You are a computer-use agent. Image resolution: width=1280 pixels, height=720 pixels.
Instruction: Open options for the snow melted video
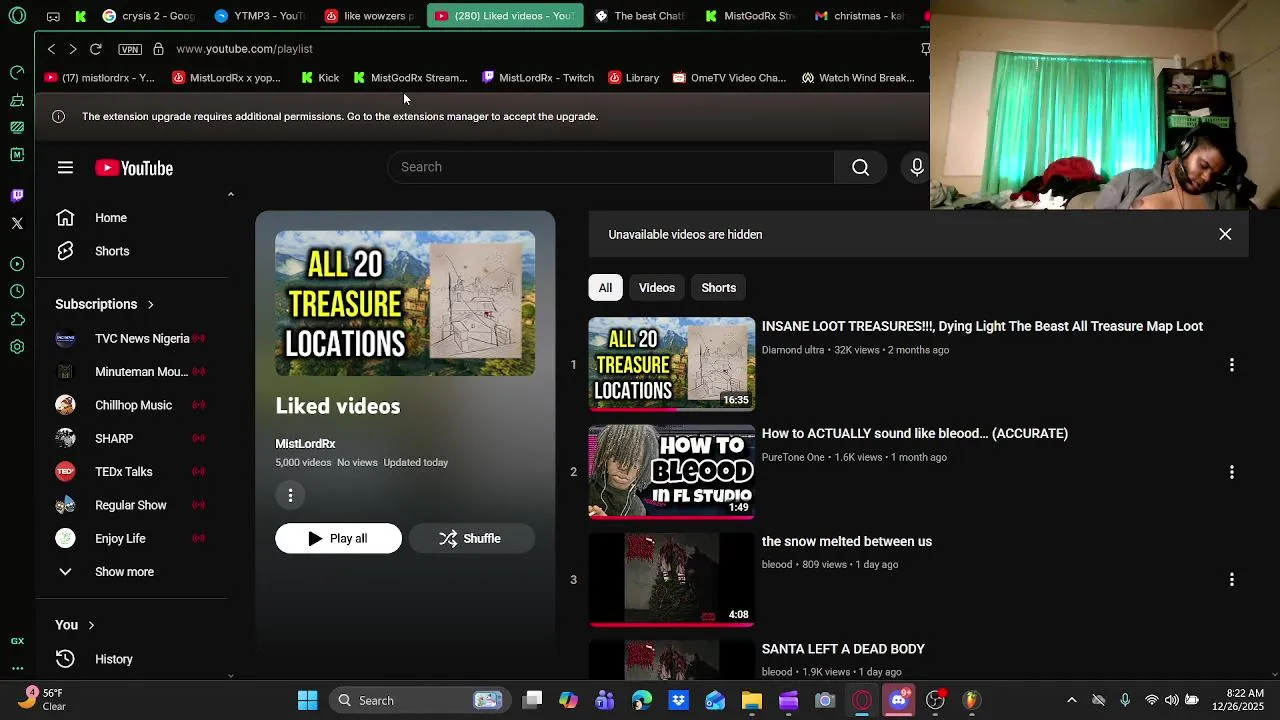[1231, 580]
